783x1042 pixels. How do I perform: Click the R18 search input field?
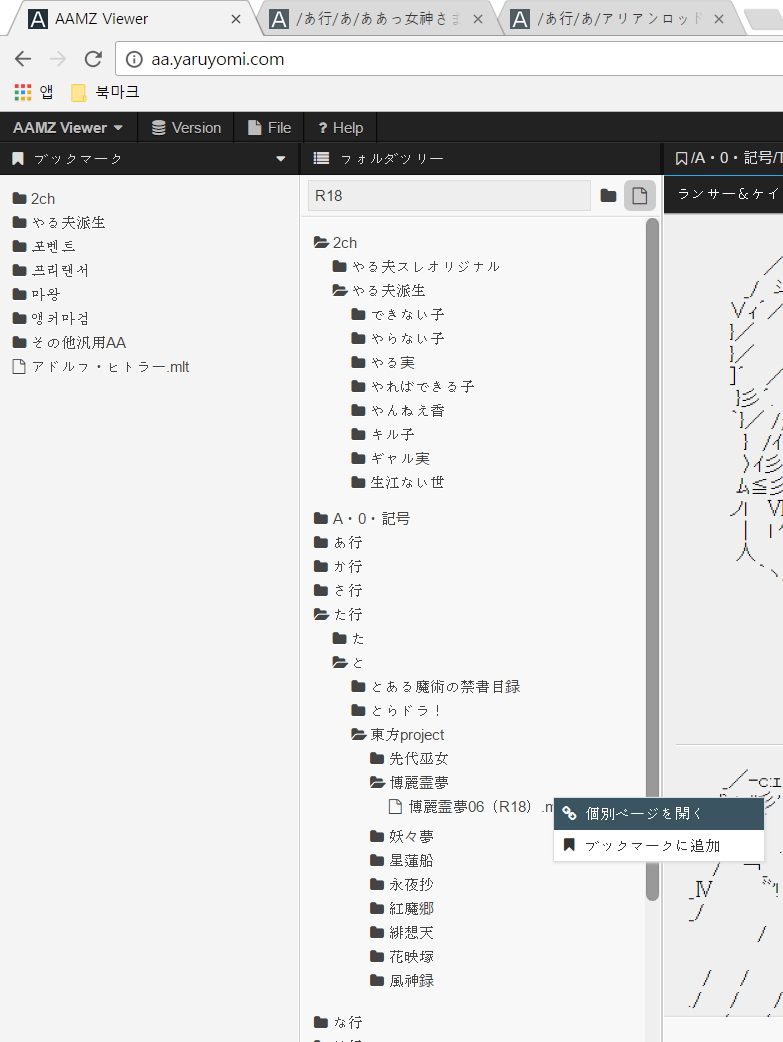tap(449, 196)
